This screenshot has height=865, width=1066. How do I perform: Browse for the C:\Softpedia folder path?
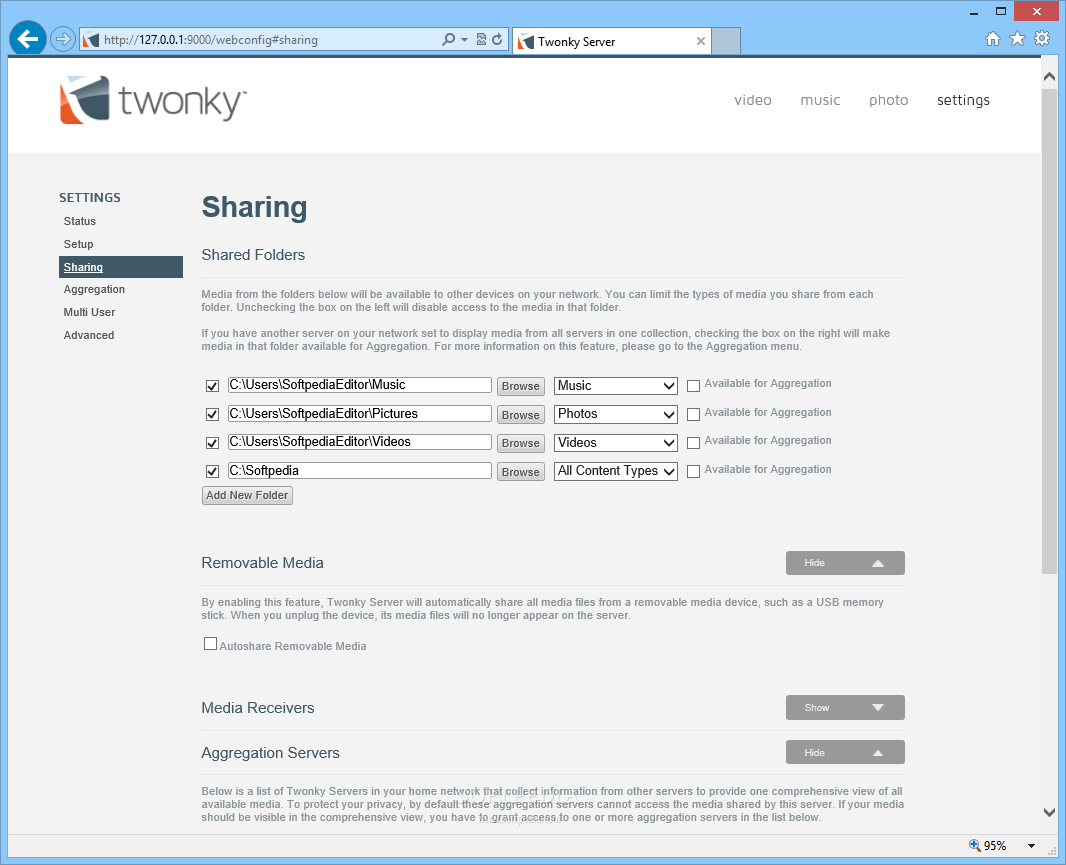click(x=521, y=472)
